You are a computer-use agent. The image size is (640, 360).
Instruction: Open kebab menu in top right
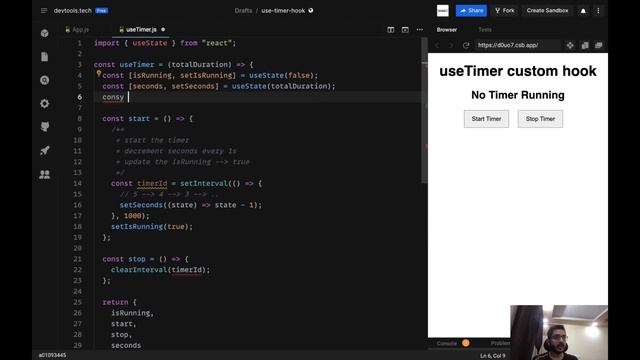tap(598, 11)
